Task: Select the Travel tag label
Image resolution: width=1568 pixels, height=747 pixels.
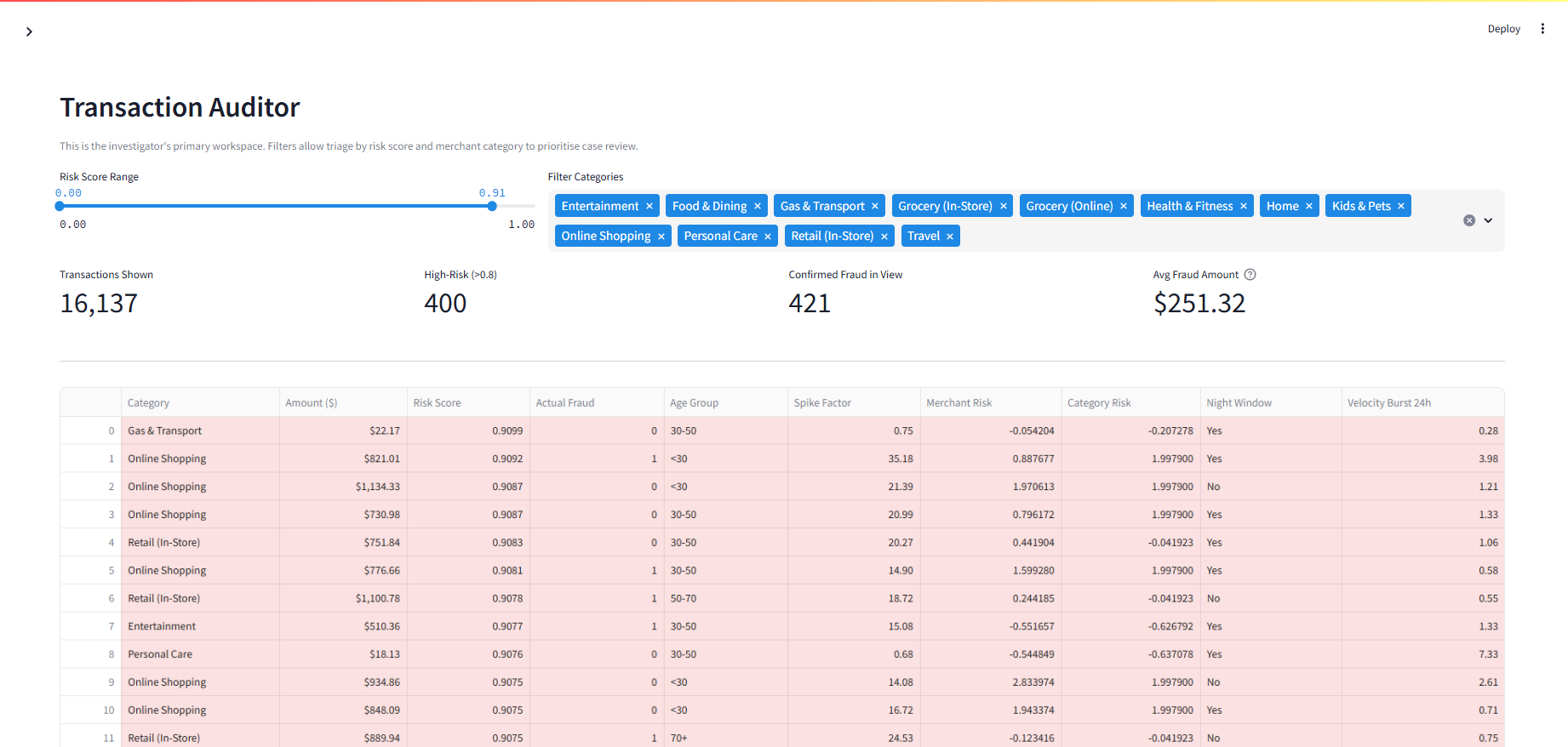Action: (x=924, y=236)
